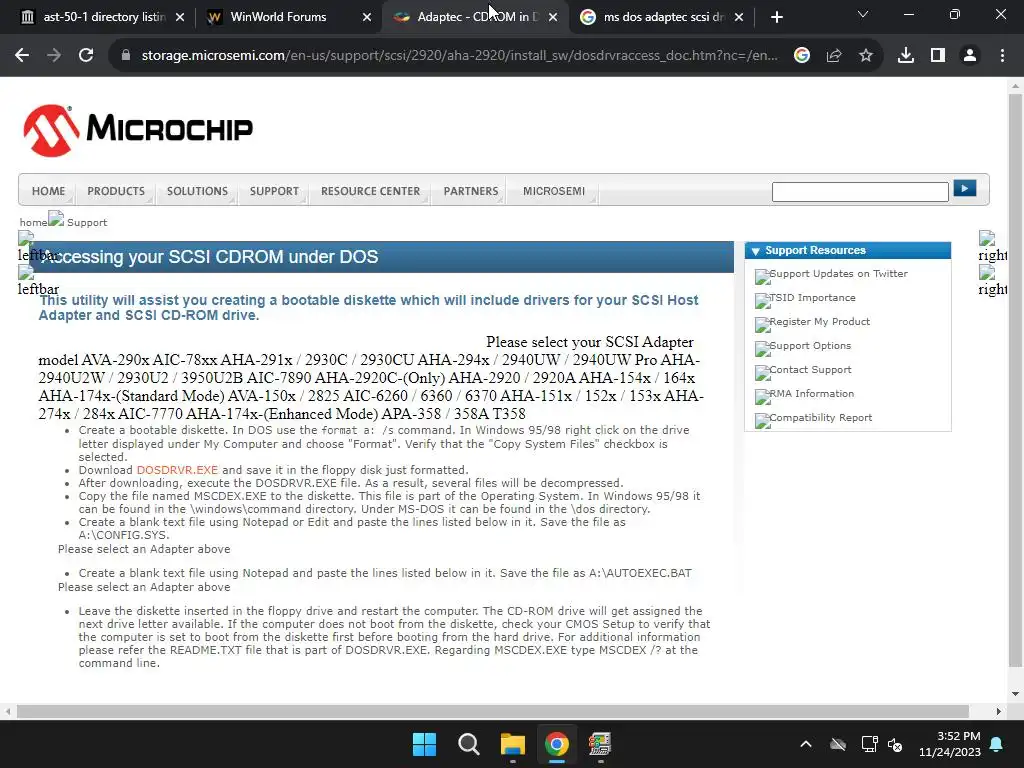Image resolution: width=1024 pixels, height=768 pixels.
Task: Click the home breadcrumb link
Action: coord(33,222)
